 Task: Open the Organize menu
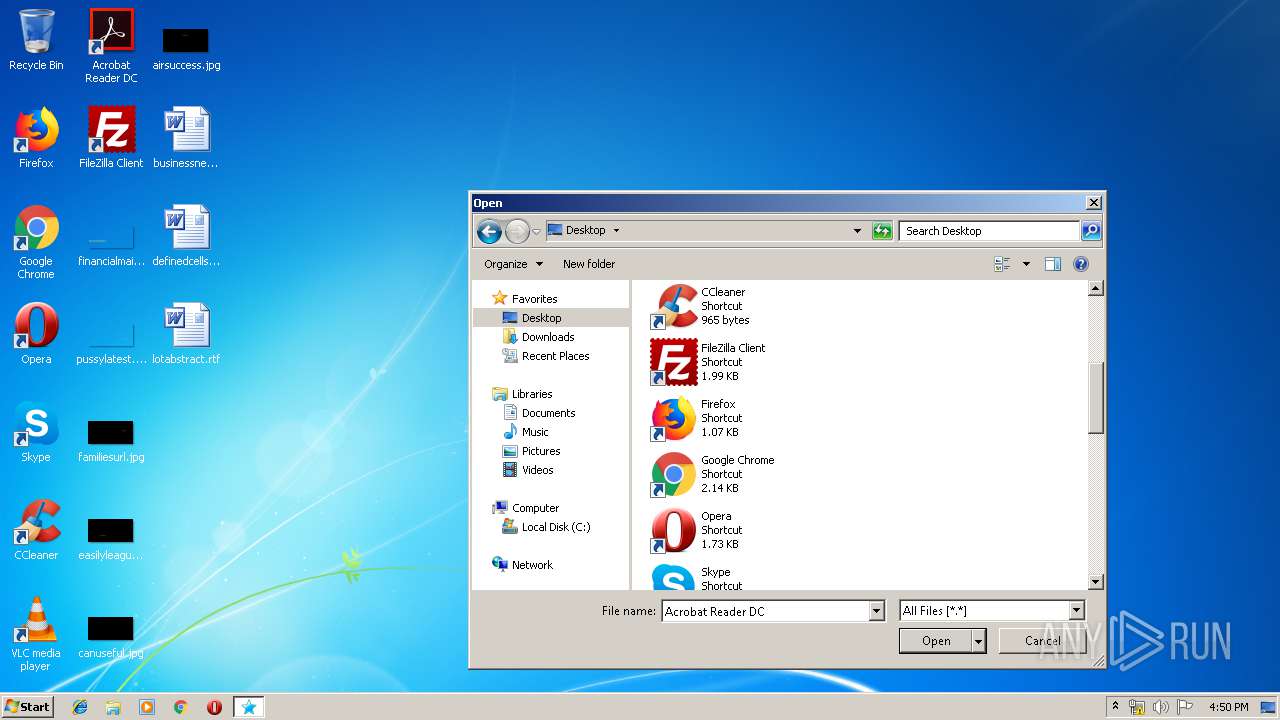pos(513,264)
